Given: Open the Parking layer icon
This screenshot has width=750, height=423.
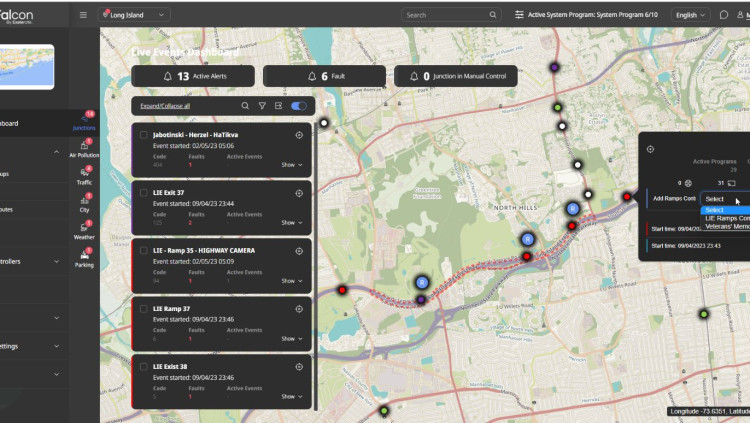Looking at the screenshot, I should point(84,259).
